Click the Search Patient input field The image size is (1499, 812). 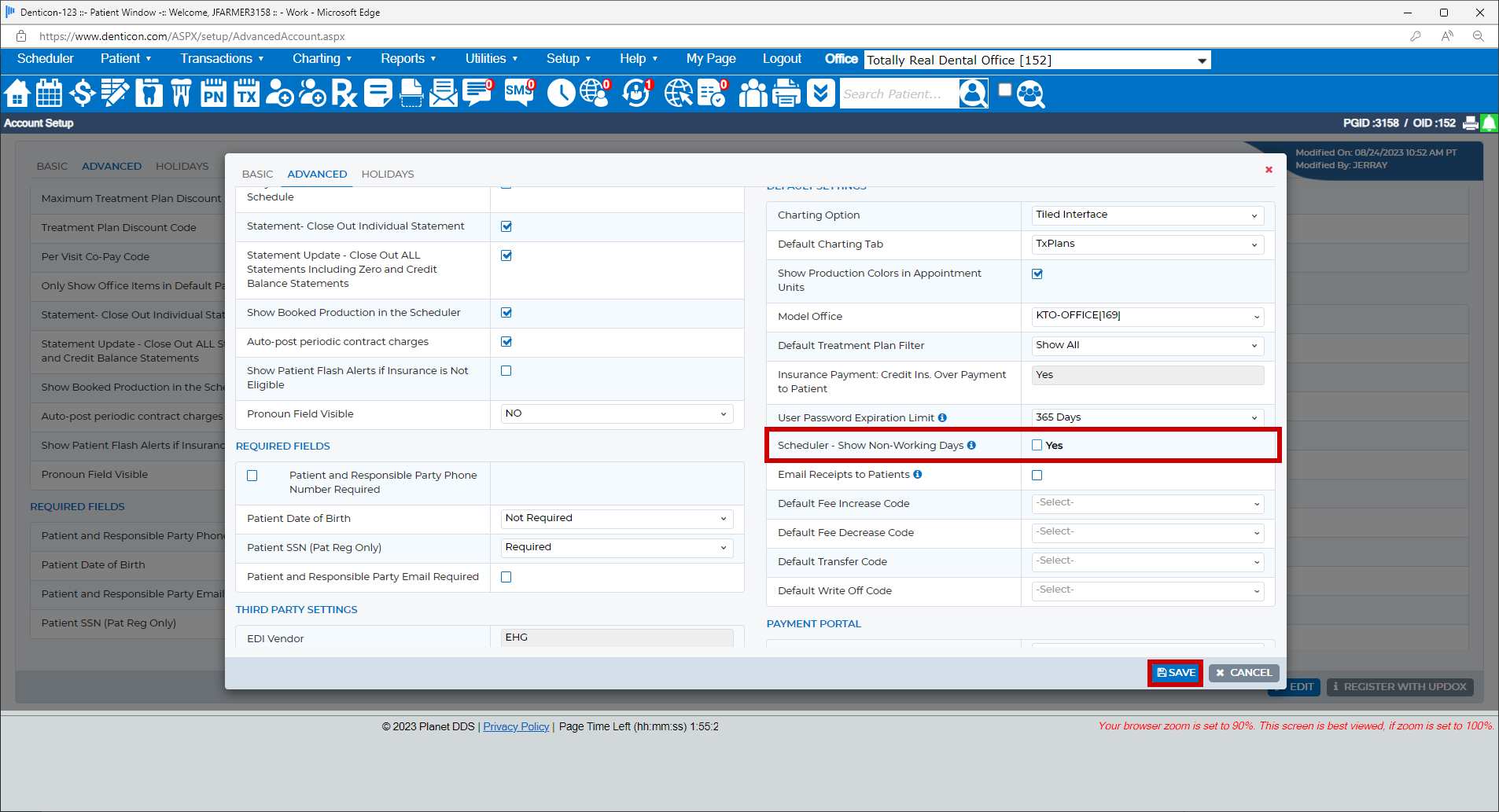(899, 94)
